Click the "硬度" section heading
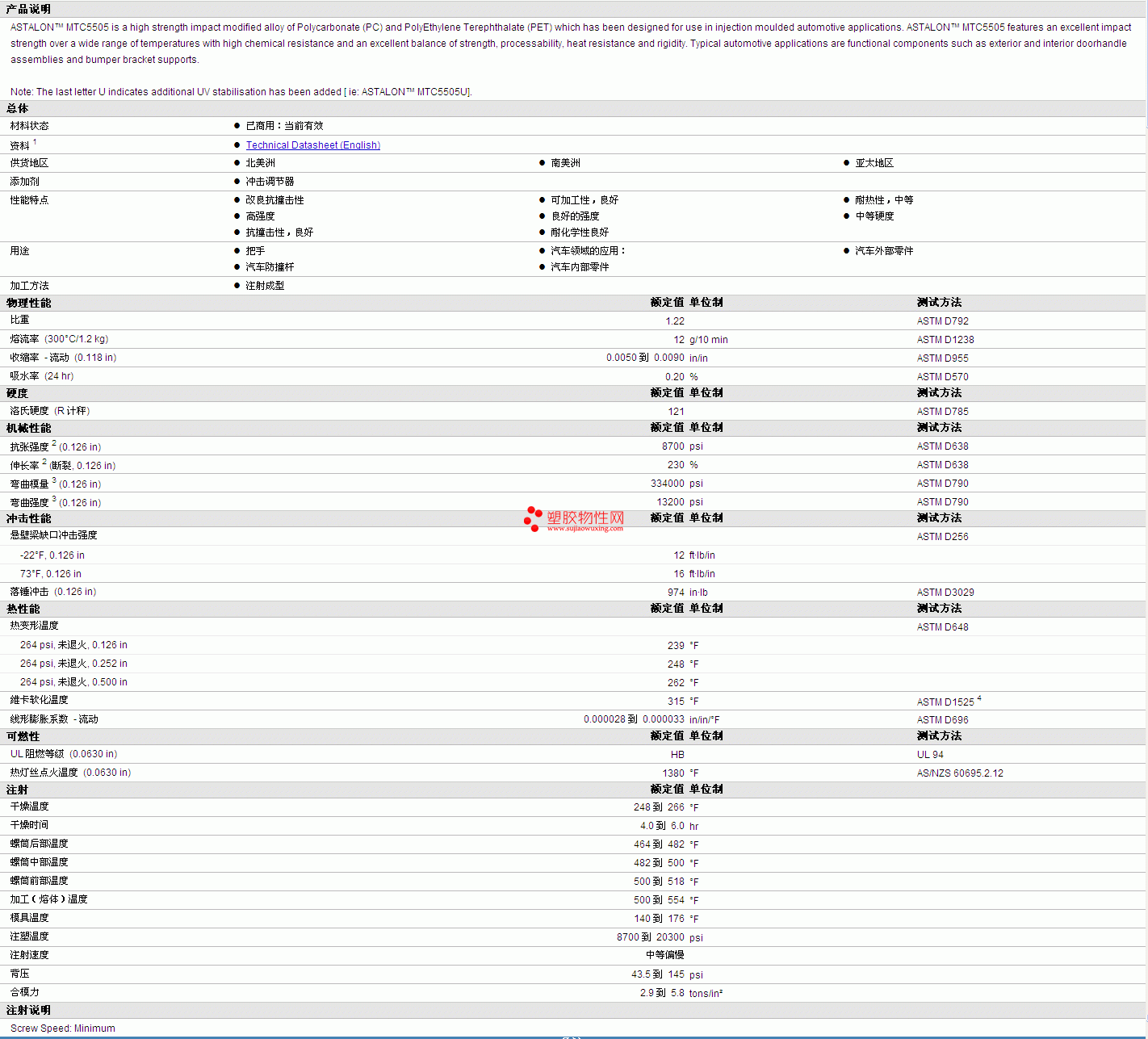The height and width of the screenshot is (1039, 1148). coord(17,393)
